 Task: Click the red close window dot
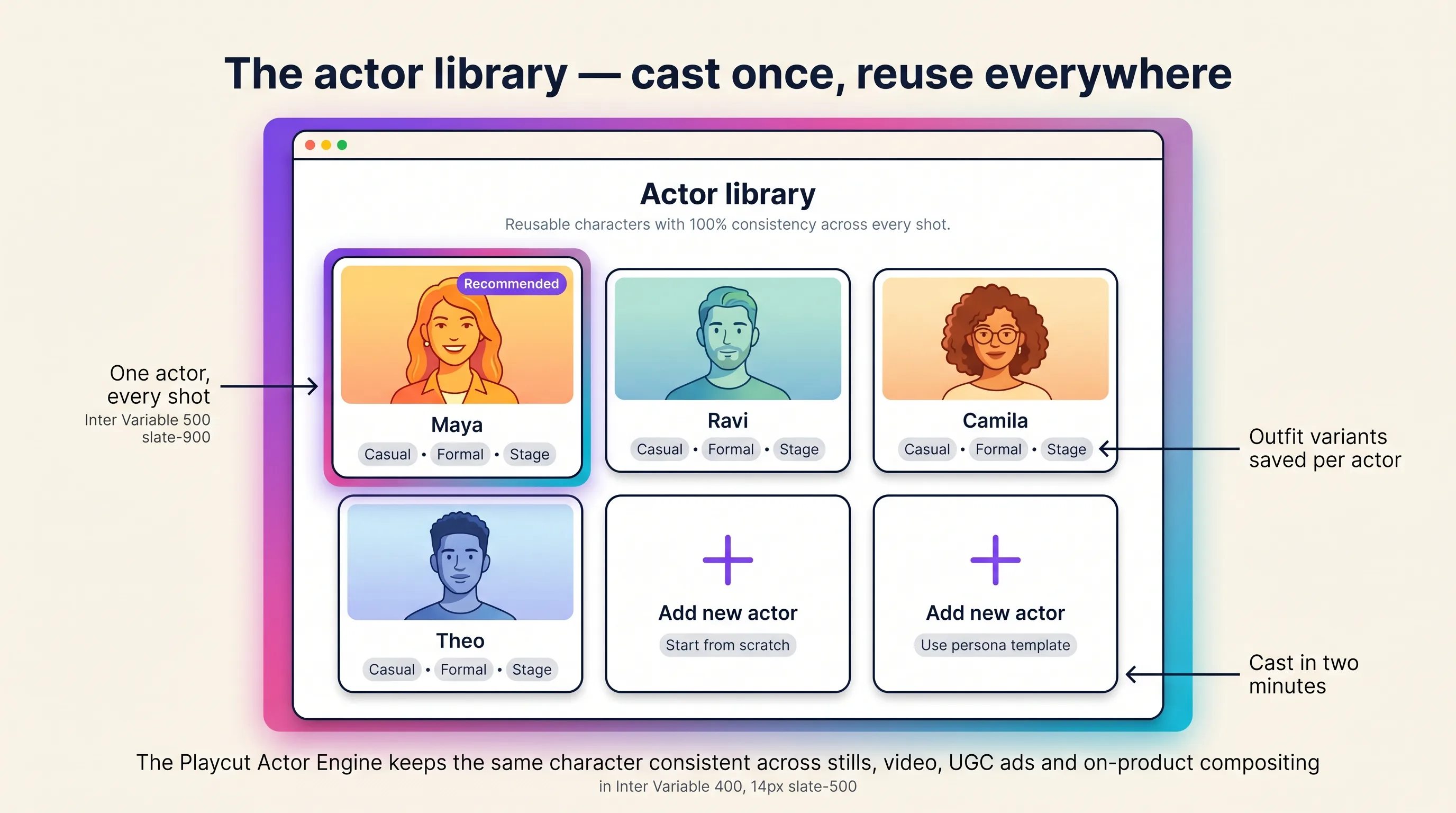[310, 146]
